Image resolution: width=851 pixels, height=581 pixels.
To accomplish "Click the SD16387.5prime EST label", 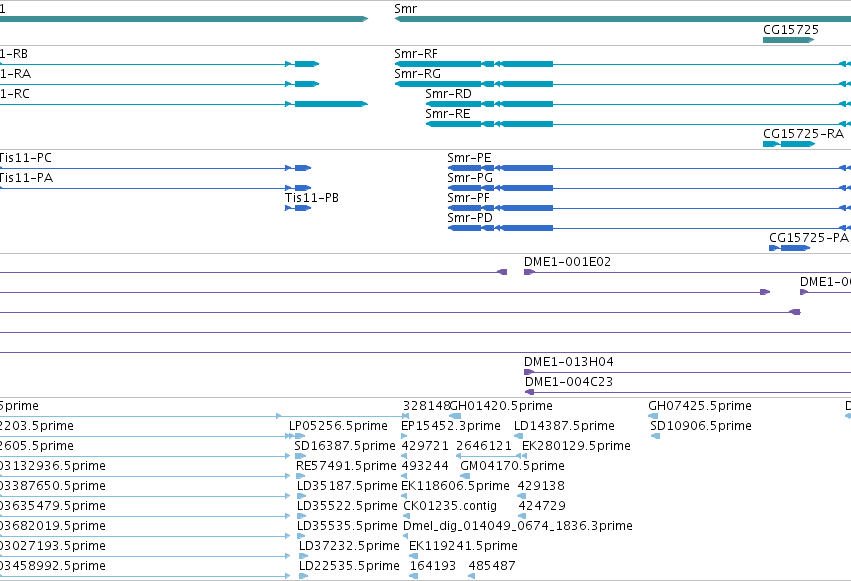I will pyautogui.click(x=345, y=446).
